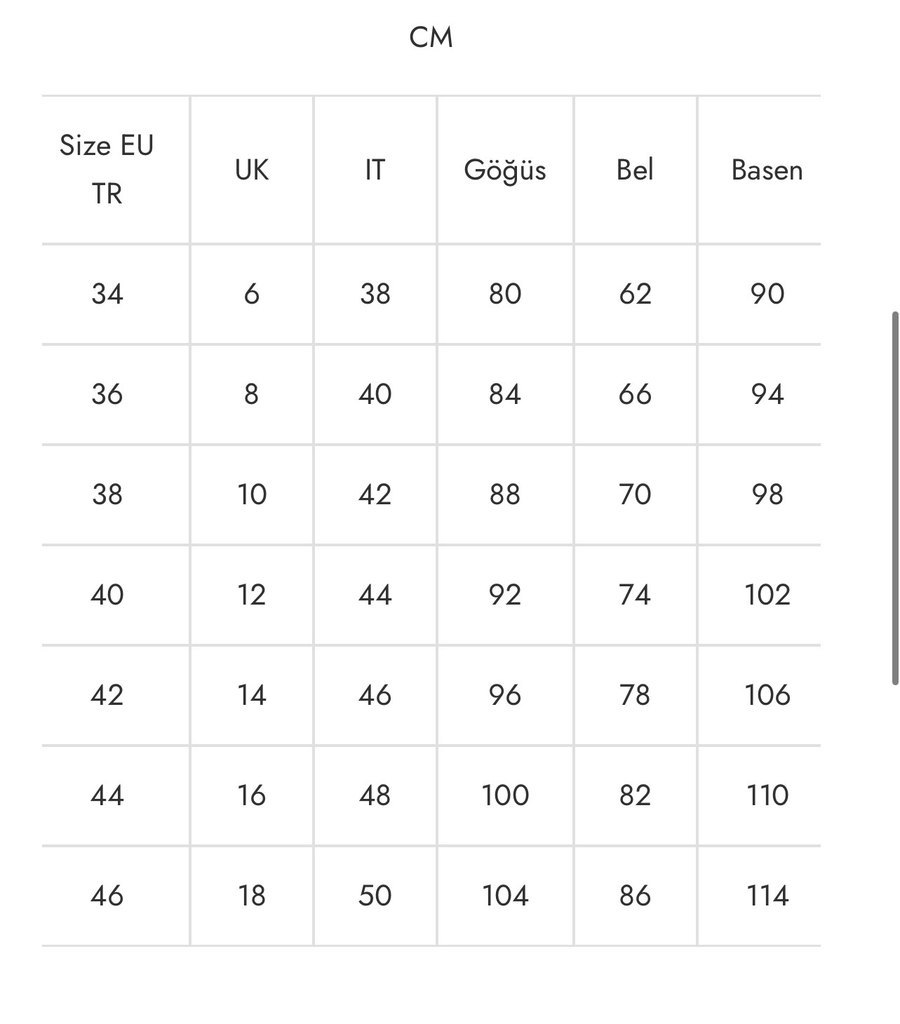Screen dimensions: 900x1024
Task: Tap the Basen column header
Action: [x=767, y=170]
